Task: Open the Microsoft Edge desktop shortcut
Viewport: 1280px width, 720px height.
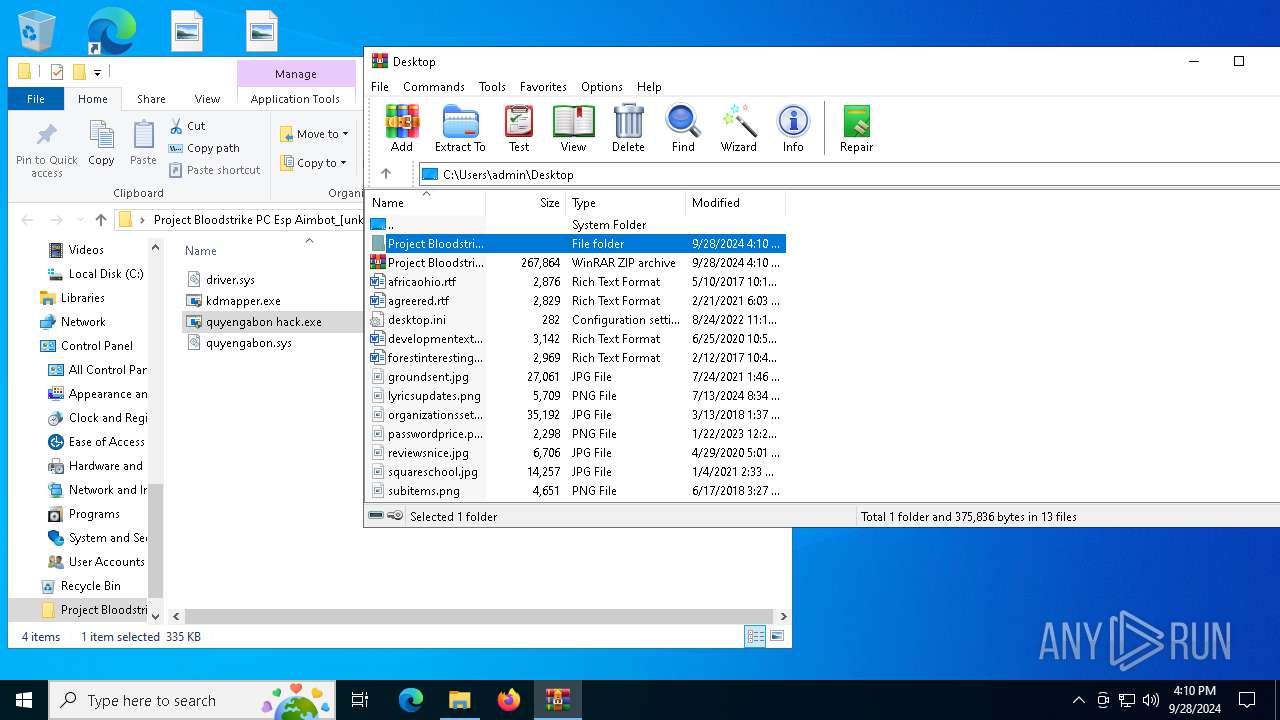Action: (111, 31)
